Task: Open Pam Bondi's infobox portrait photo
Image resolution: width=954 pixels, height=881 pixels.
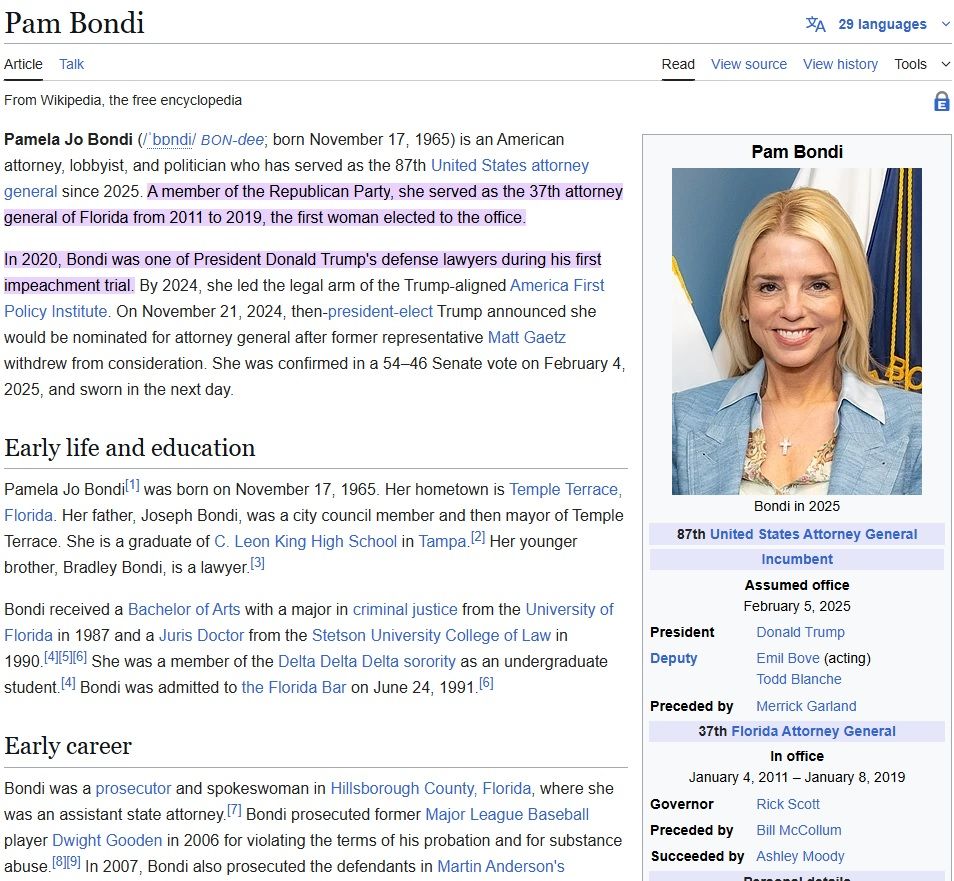Action: [796, 331]
